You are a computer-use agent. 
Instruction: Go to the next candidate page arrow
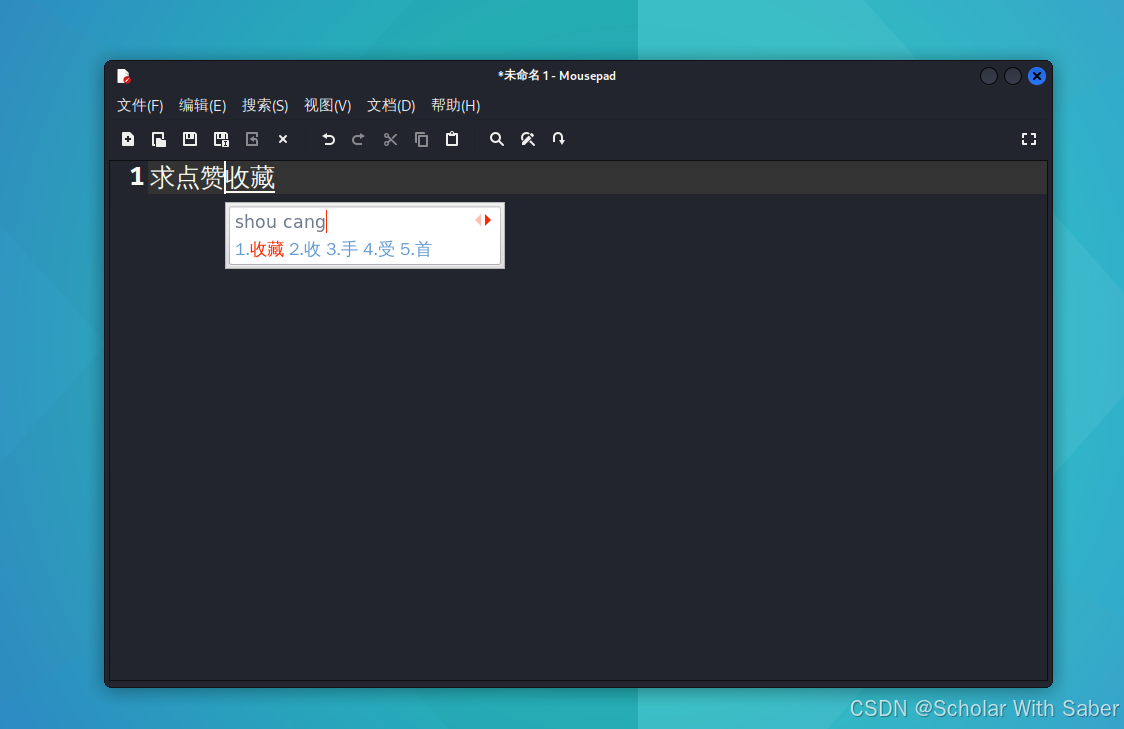[488, 220]
